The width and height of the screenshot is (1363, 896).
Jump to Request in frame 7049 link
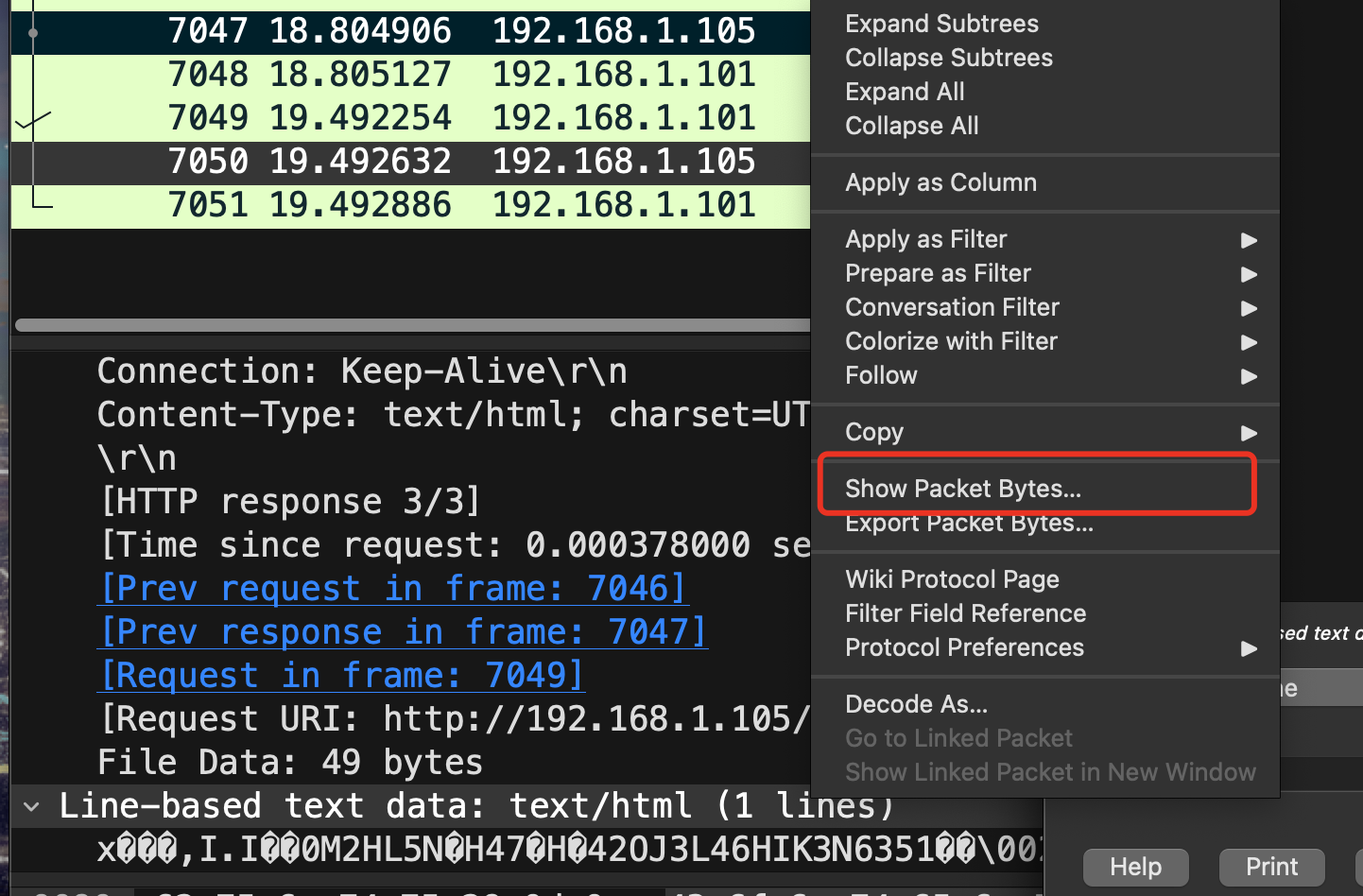pos(341,676)
